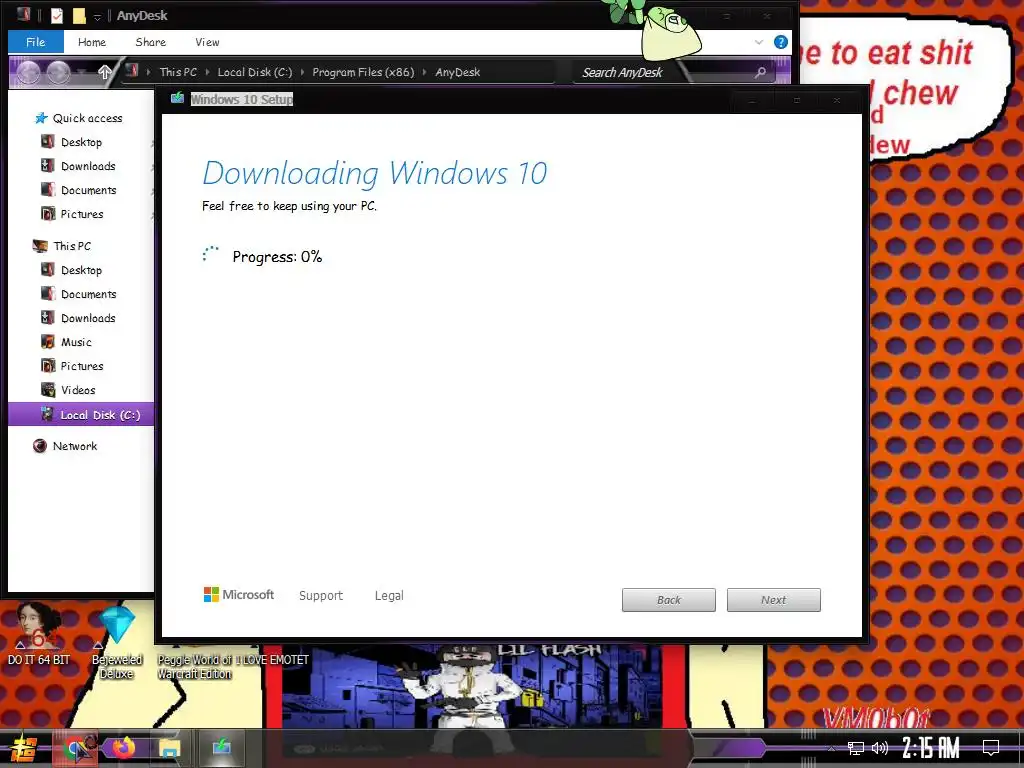1024x768 pixels.
Task: Open the Legal link in Windows 10 Setup
Action: (389, 596)
